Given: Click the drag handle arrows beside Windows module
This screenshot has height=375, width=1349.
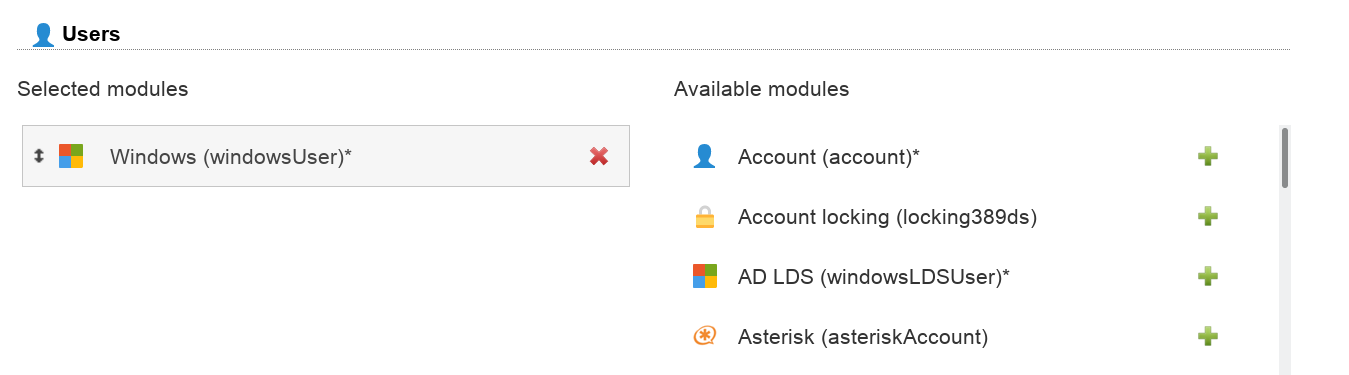Looking at the screenshot, I should pyautogui.click(x=39, y=156).
